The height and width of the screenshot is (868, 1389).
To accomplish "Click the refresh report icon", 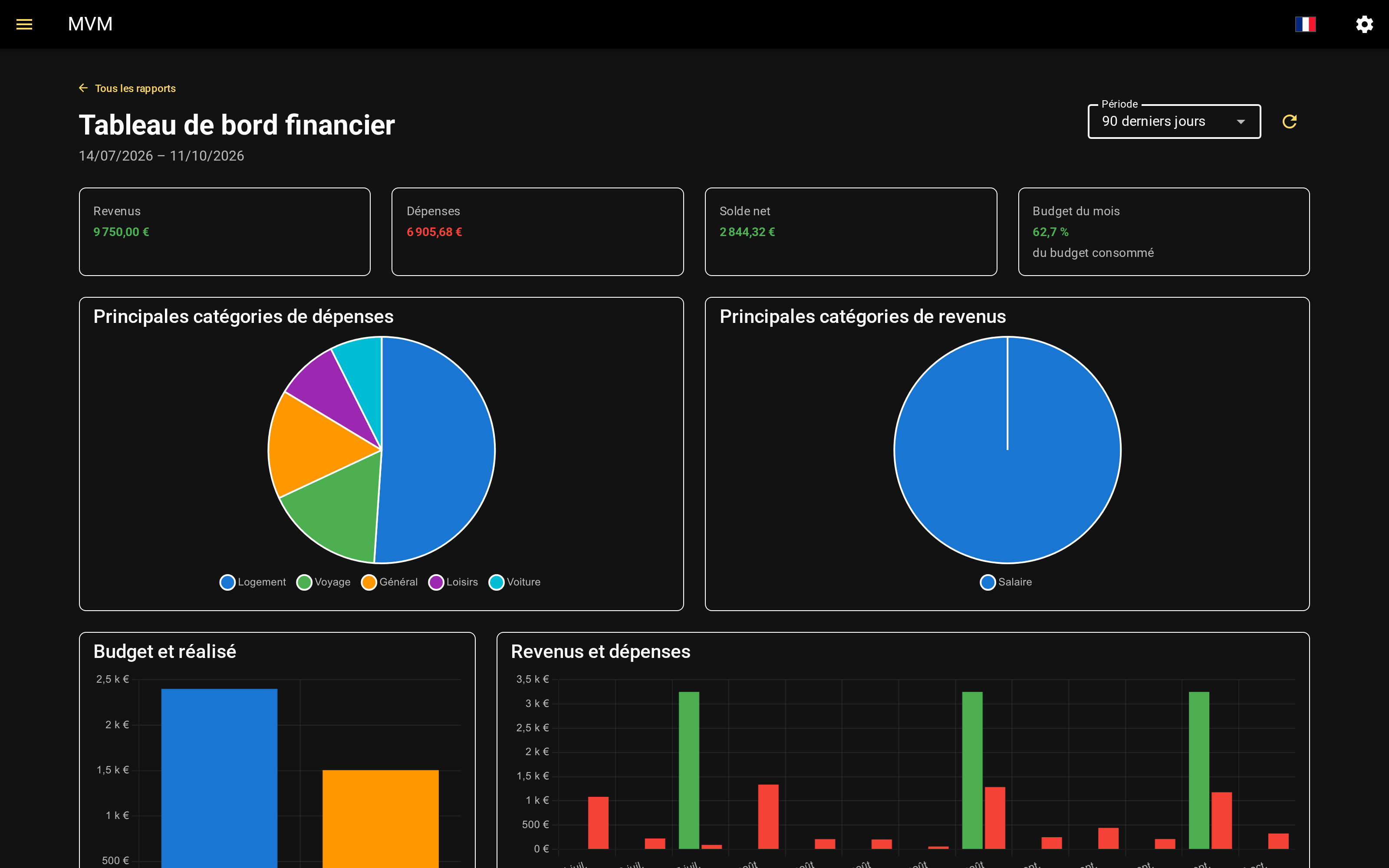I will (1290, 121).
